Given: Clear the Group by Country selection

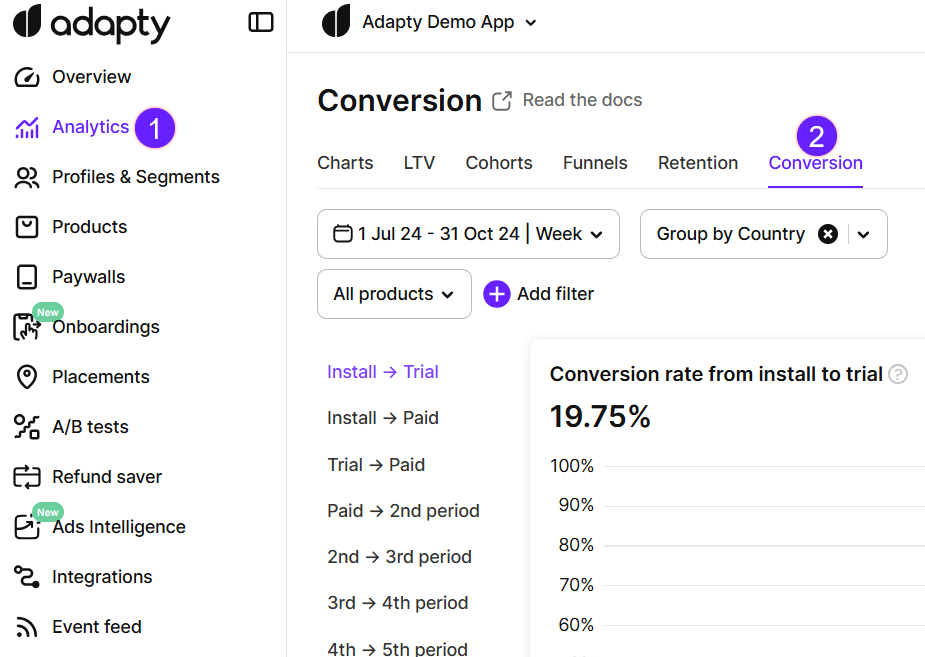Looking at the screenshot, I should tap(828, 234).
